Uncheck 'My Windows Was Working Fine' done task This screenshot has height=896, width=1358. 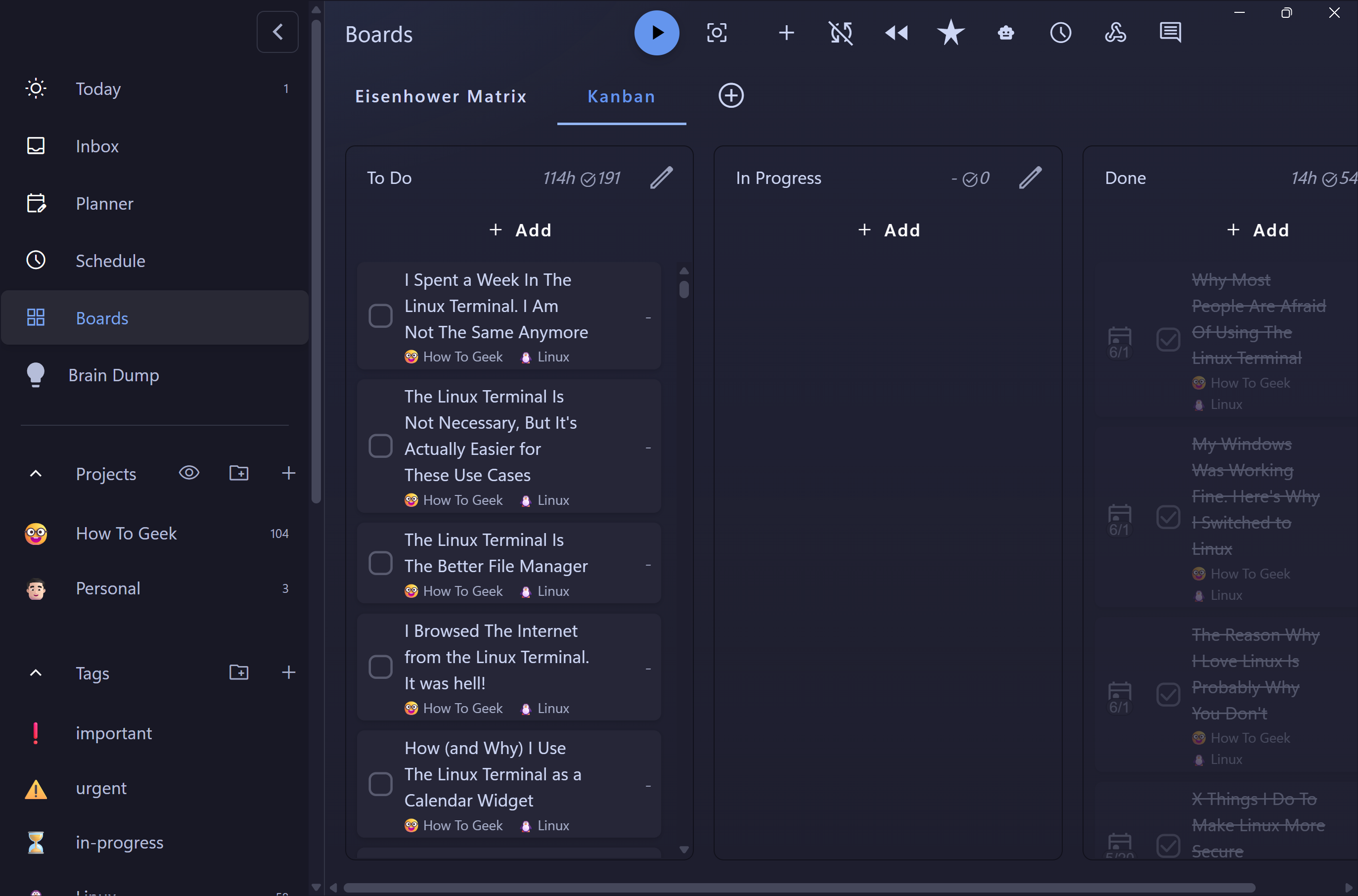1168,517
